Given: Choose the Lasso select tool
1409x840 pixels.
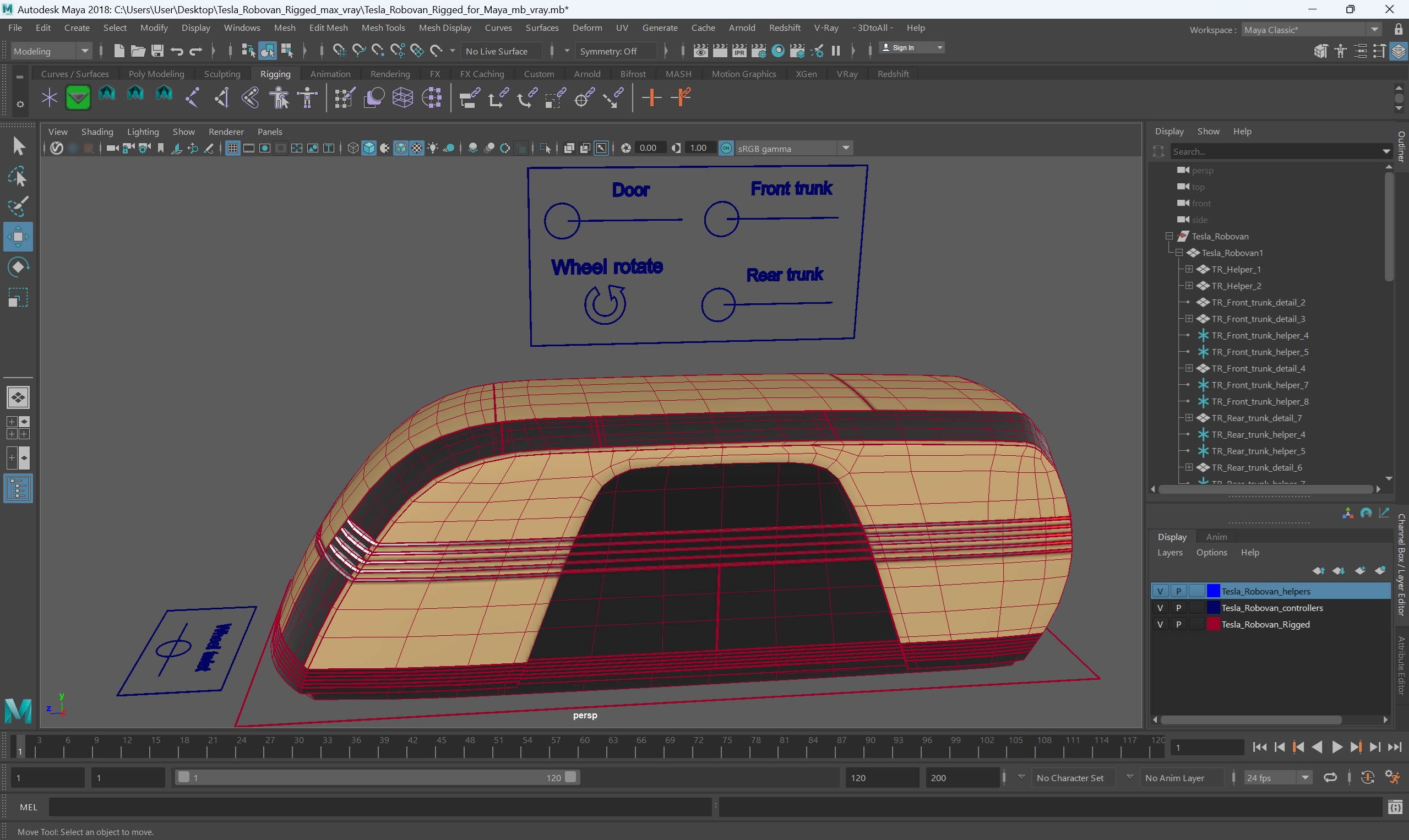Looking at the screenshot, I should 18,177.
